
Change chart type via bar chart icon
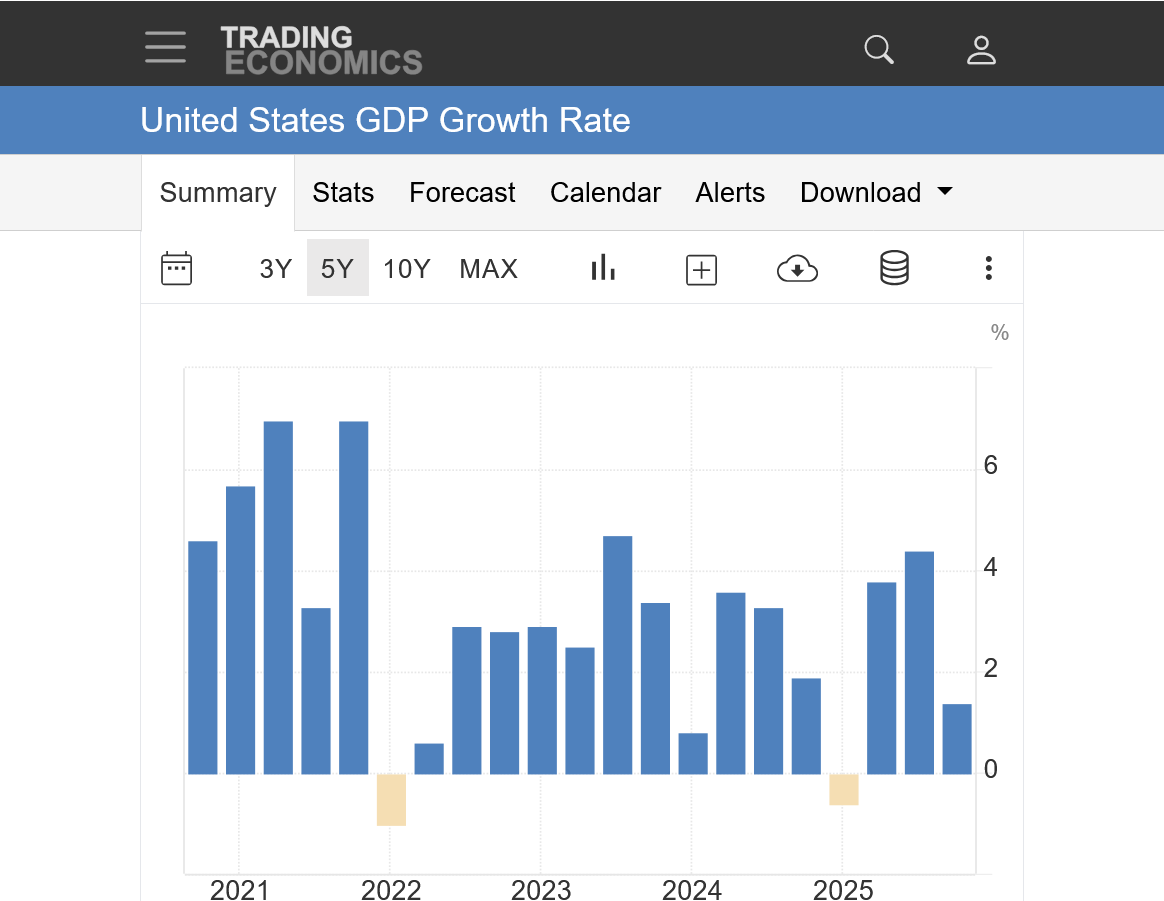(x=603, y=267)
